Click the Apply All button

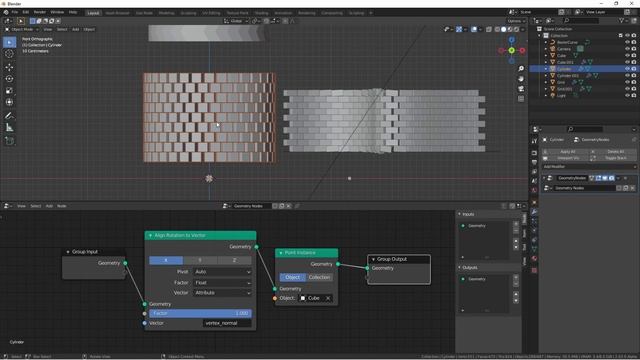point(565,151)
